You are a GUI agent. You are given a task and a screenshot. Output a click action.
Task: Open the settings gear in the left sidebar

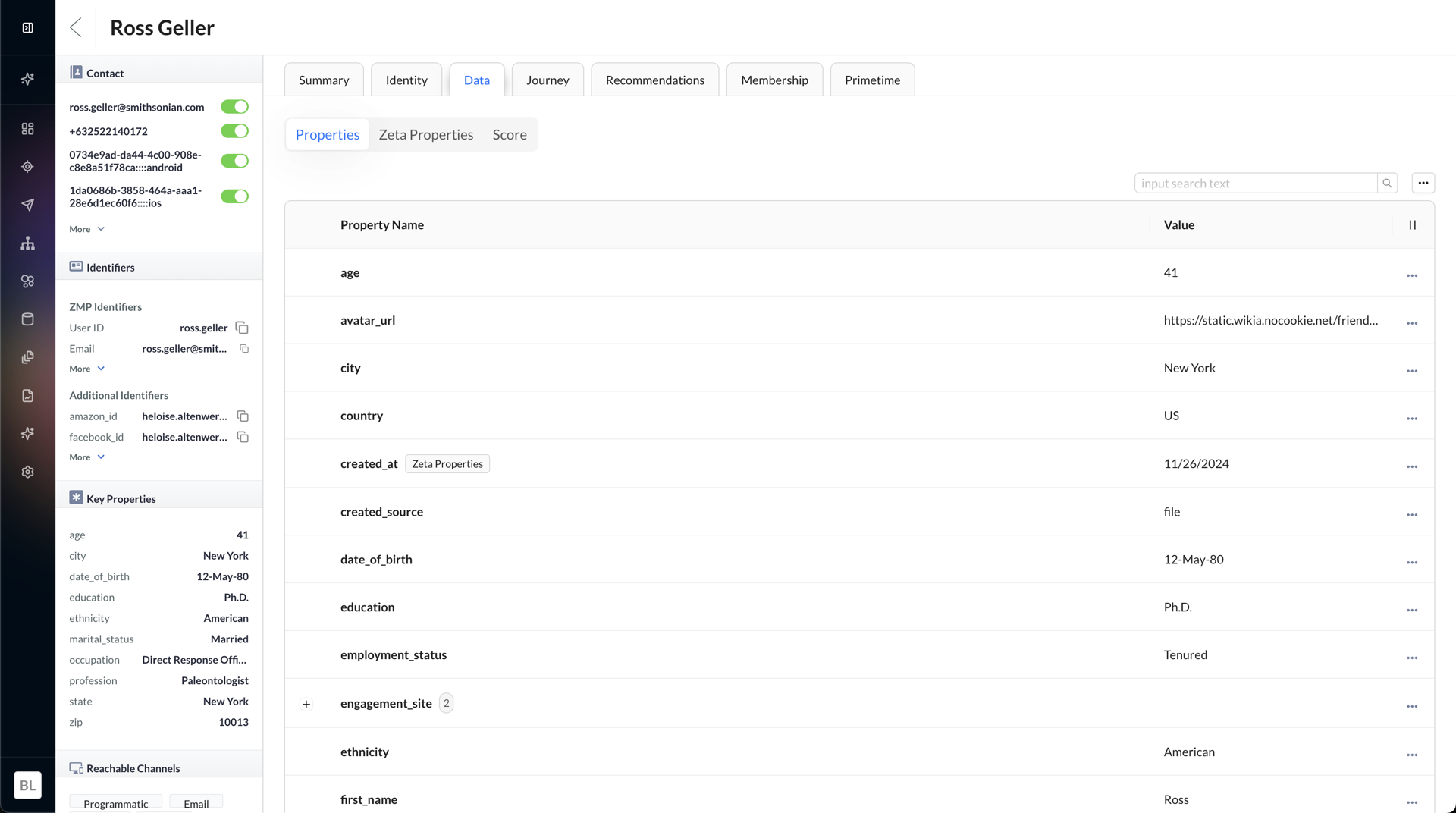(28, 472)
